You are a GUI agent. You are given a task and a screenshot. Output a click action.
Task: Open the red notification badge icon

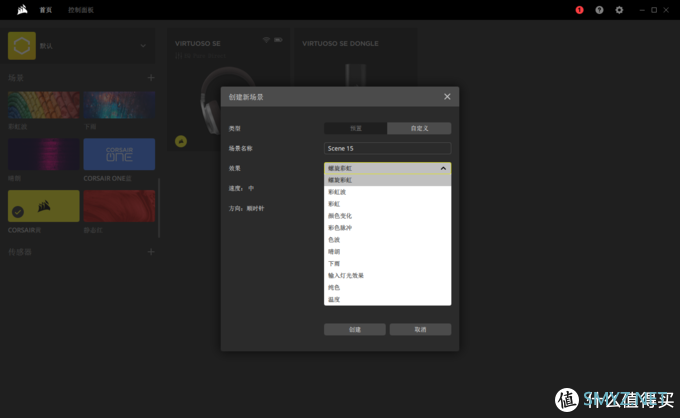click(579, 10)
